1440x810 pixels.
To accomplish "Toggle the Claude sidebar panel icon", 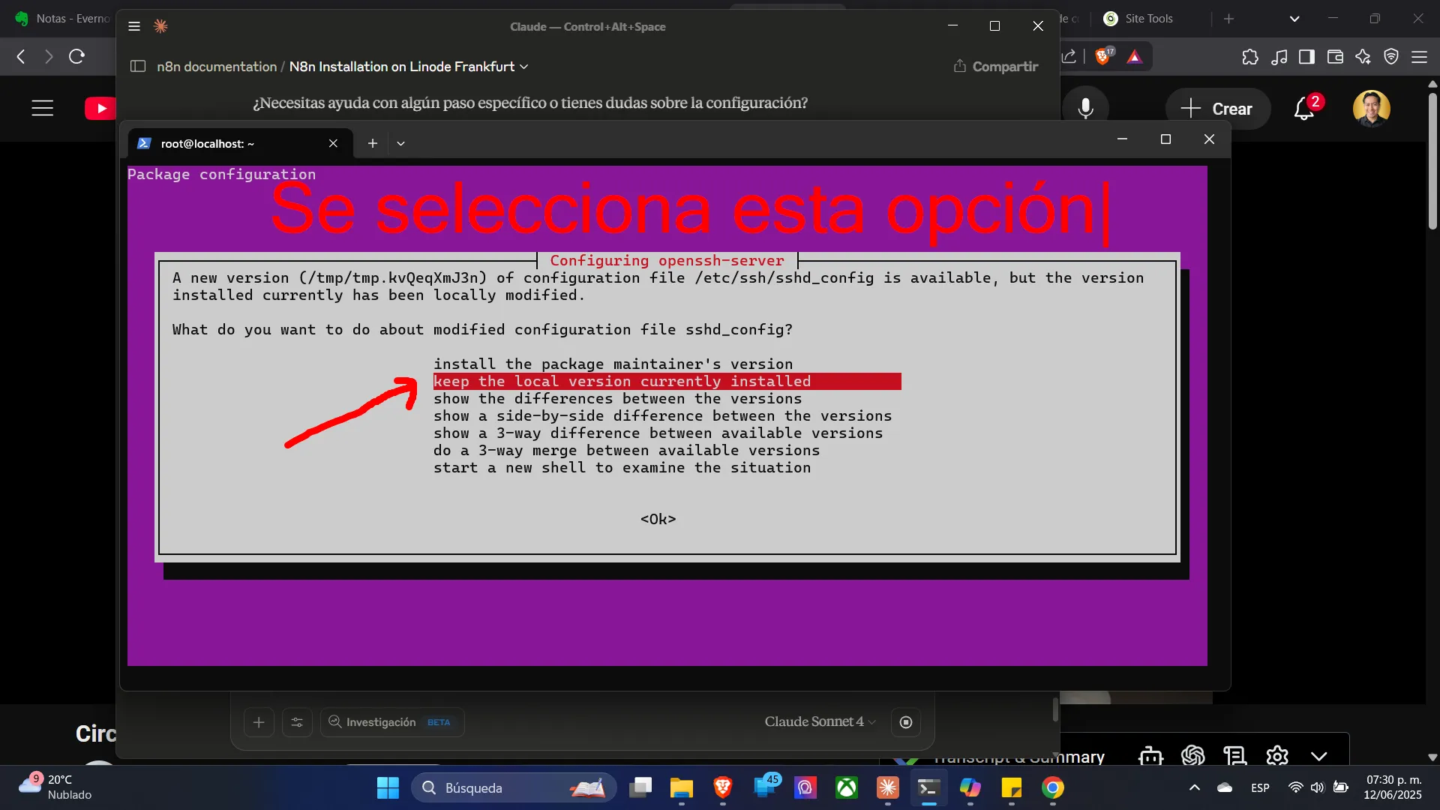I will 138,67.
